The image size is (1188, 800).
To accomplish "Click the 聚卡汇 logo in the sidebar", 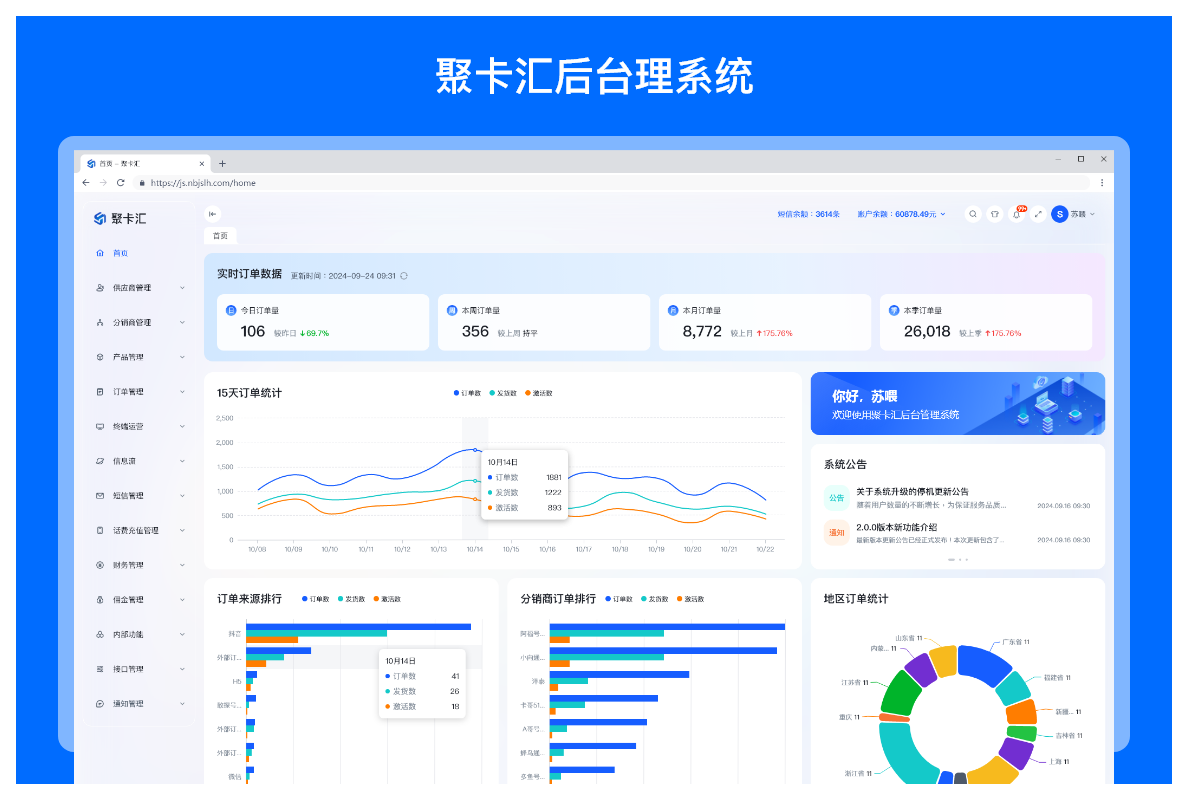I will point(120,218).
